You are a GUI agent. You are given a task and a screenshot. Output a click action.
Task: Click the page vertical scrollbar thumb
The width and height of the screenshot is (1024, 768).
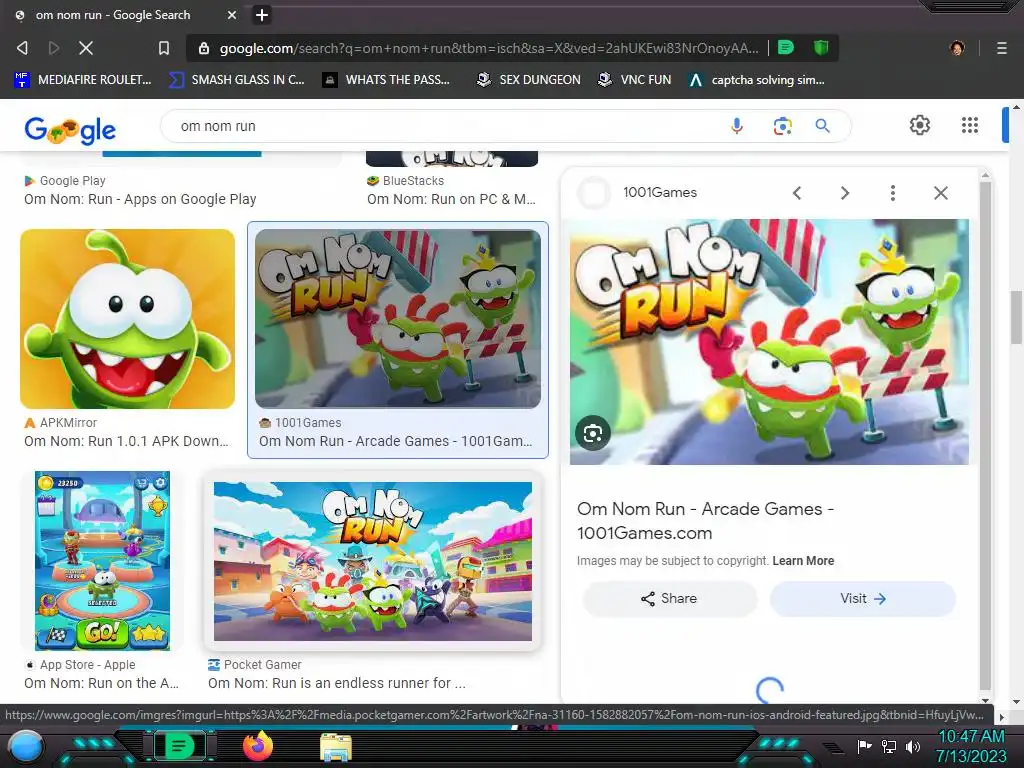[1017, 317]
